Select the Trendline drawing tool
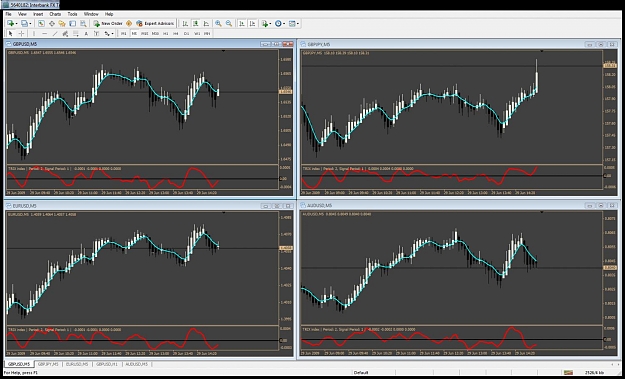The width and height of the screenshot is (625, 379). coord(55,33)
